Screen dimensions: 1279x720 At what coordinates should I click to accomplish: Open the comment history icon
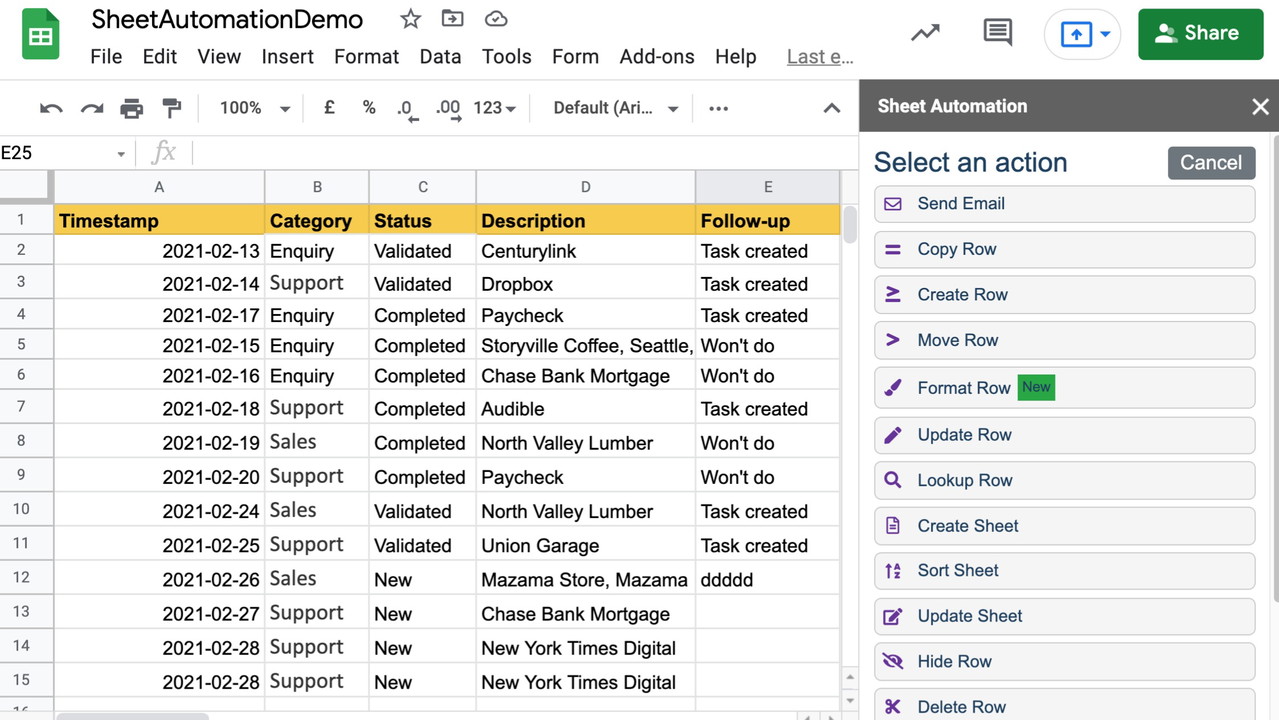click(x=997, y=33)
